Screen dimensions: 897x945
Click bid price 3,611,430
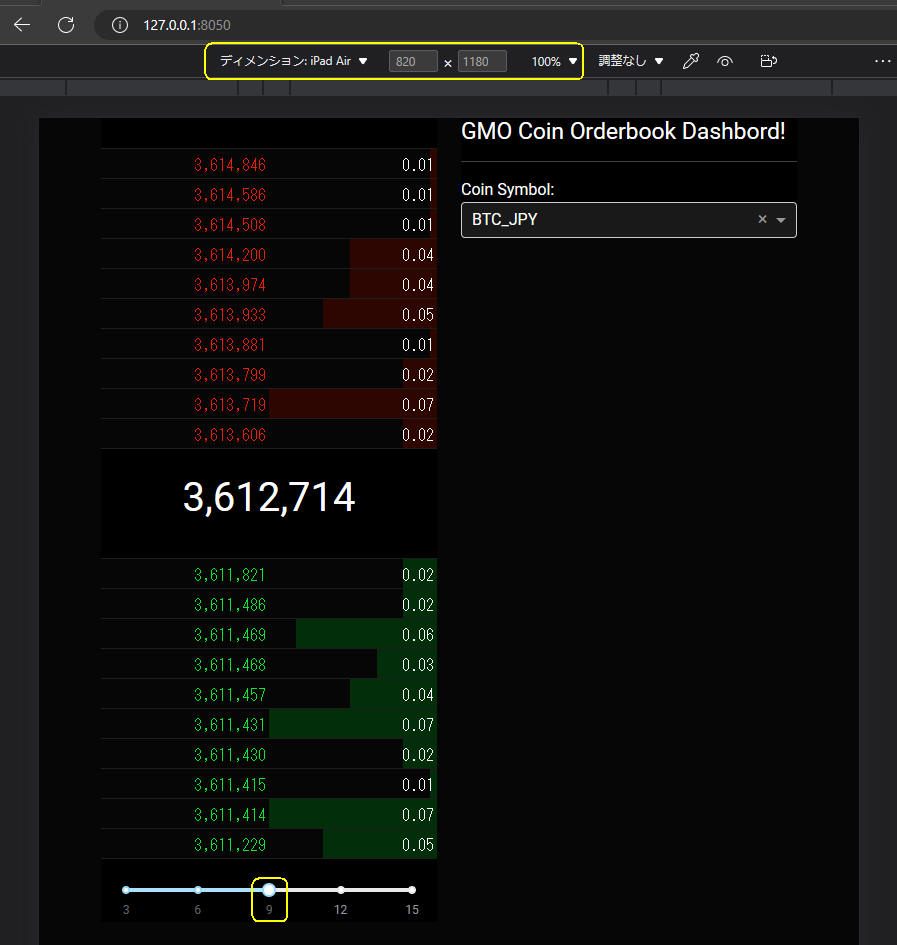point(230,755)
